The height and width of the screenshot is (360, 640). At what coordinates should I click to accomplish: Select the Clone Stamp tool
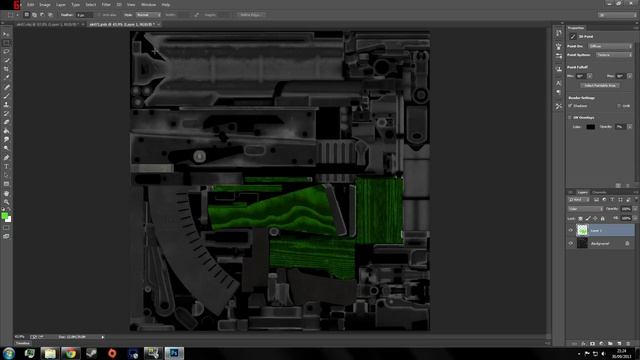coord(6,104)
